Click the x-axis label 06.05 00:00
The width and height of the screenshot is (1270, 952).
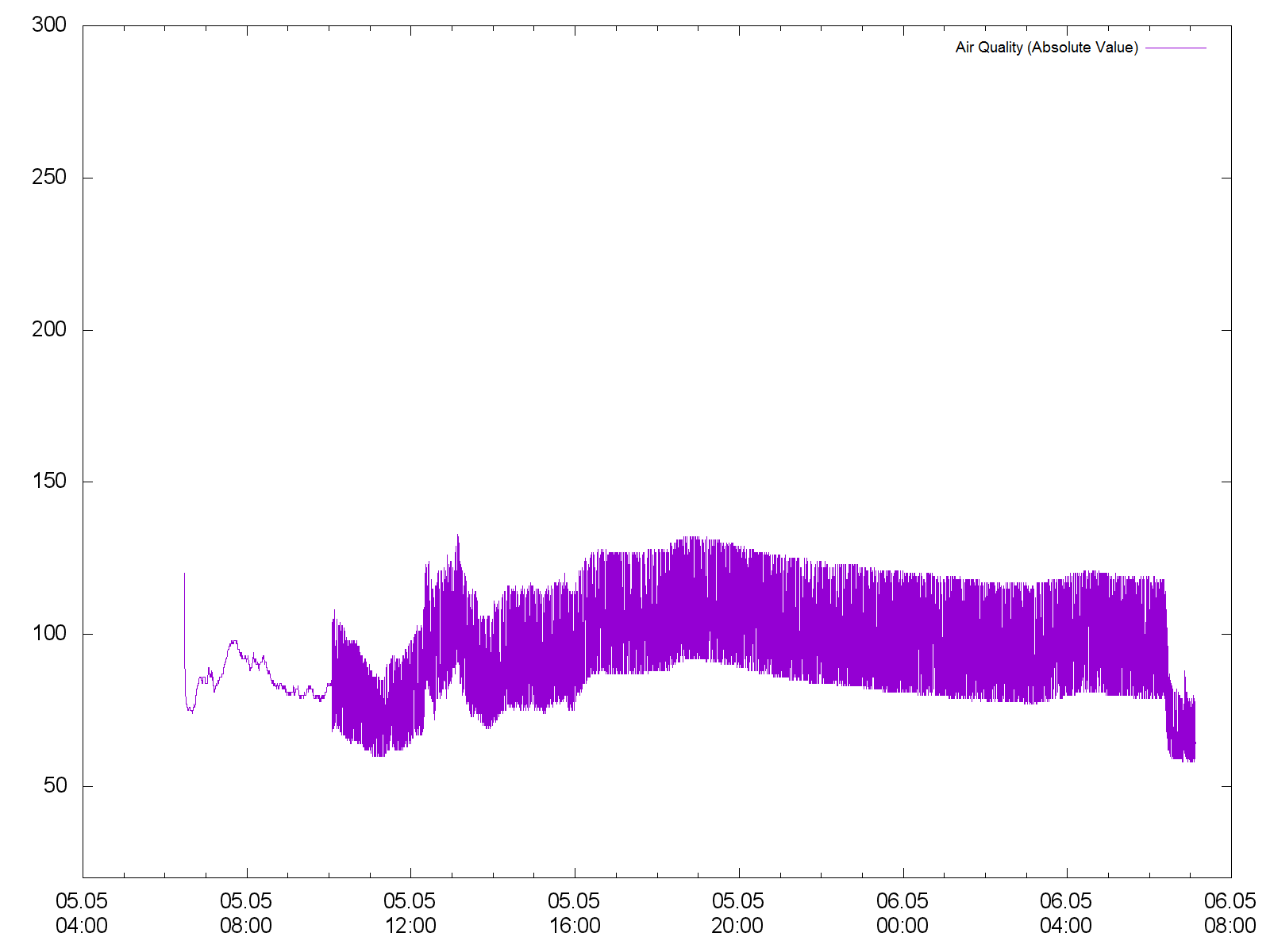tap(902, 913)
